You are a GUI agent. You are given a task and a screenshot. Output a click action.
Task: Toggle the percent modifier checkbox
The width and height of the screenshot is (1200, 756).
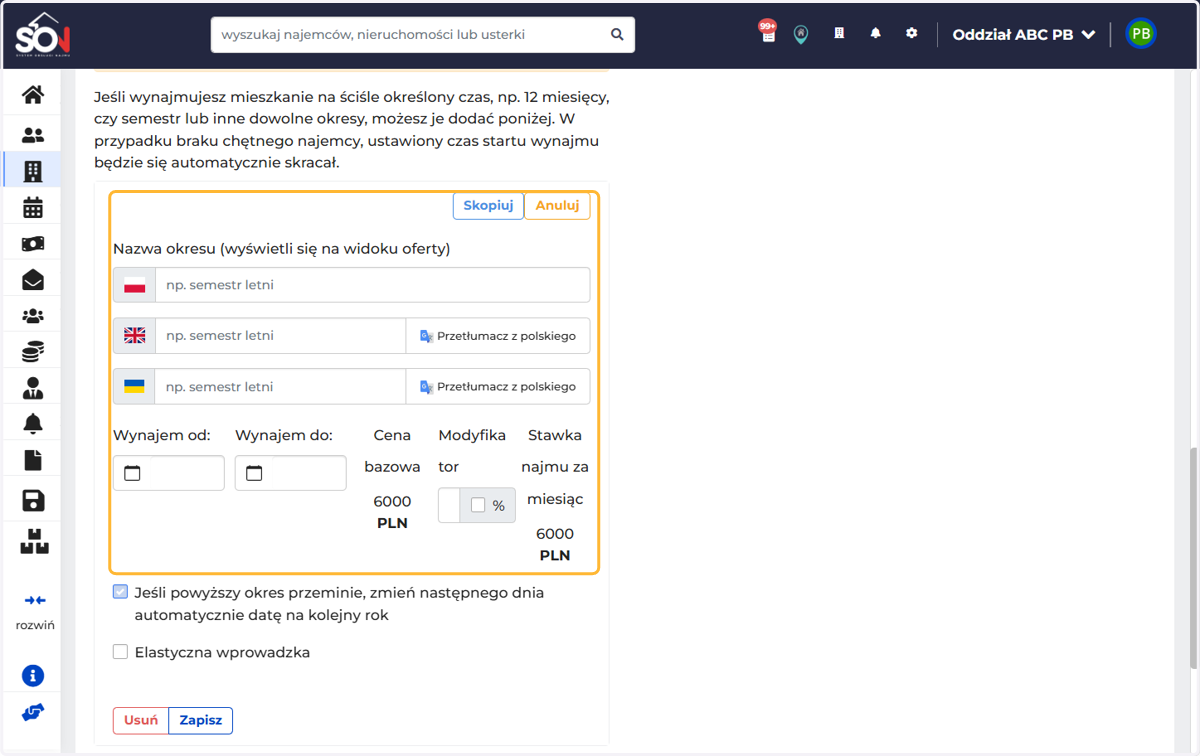click(478, 505)
